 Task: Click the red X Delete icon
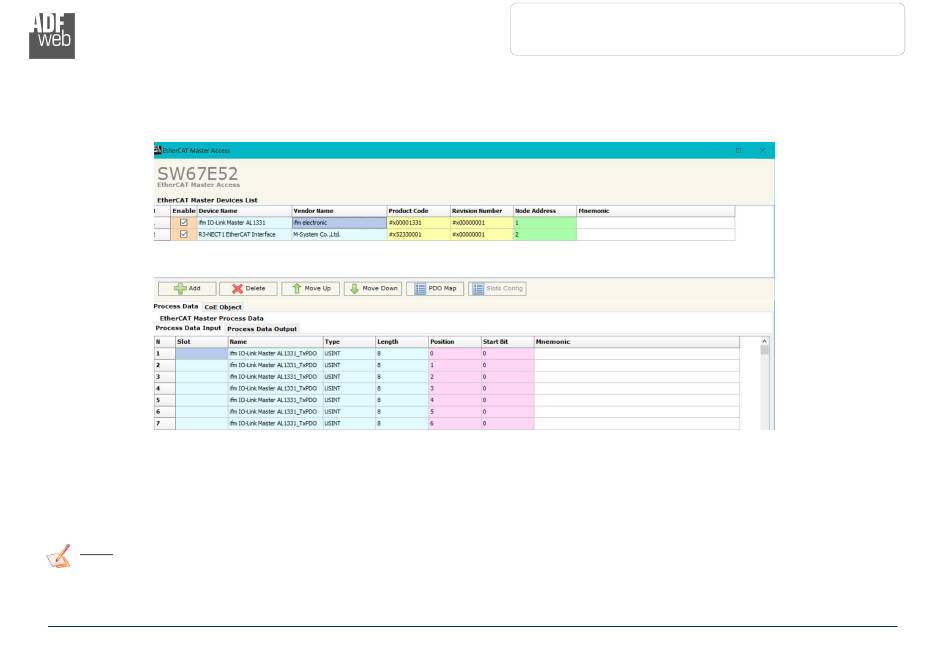click(237, 288)
